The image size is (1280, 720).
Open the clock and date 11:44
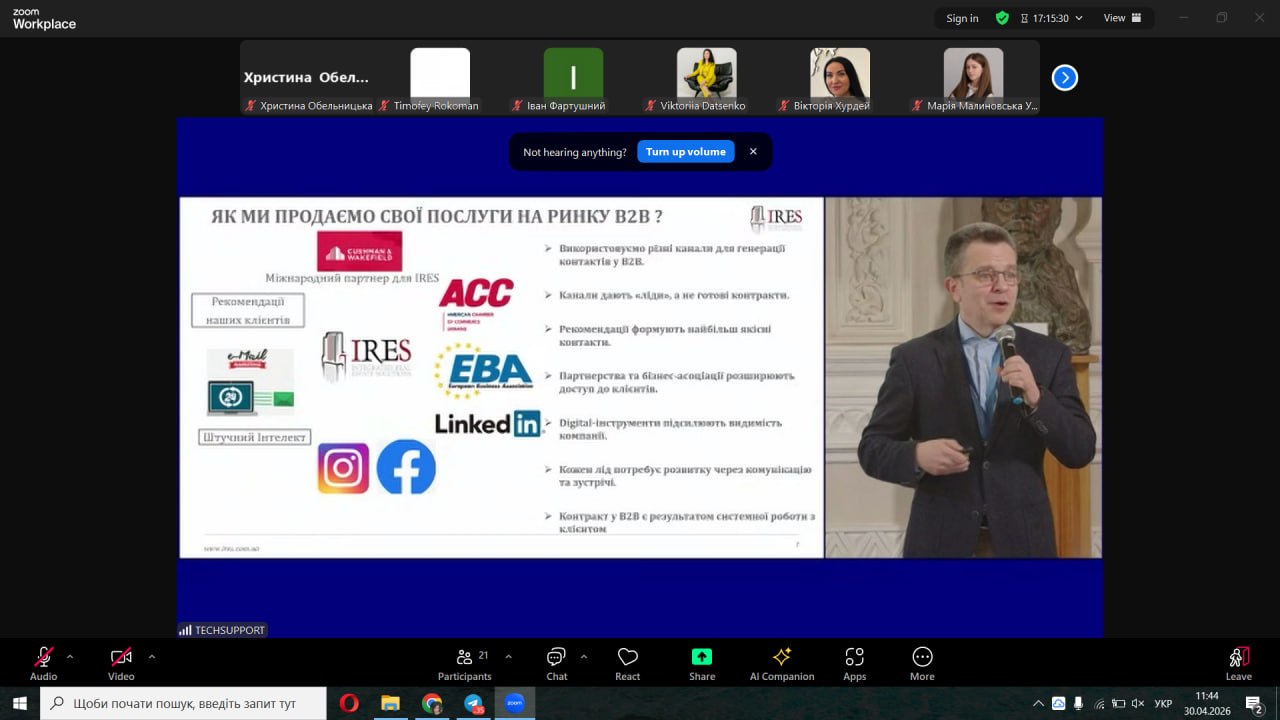1207,703
